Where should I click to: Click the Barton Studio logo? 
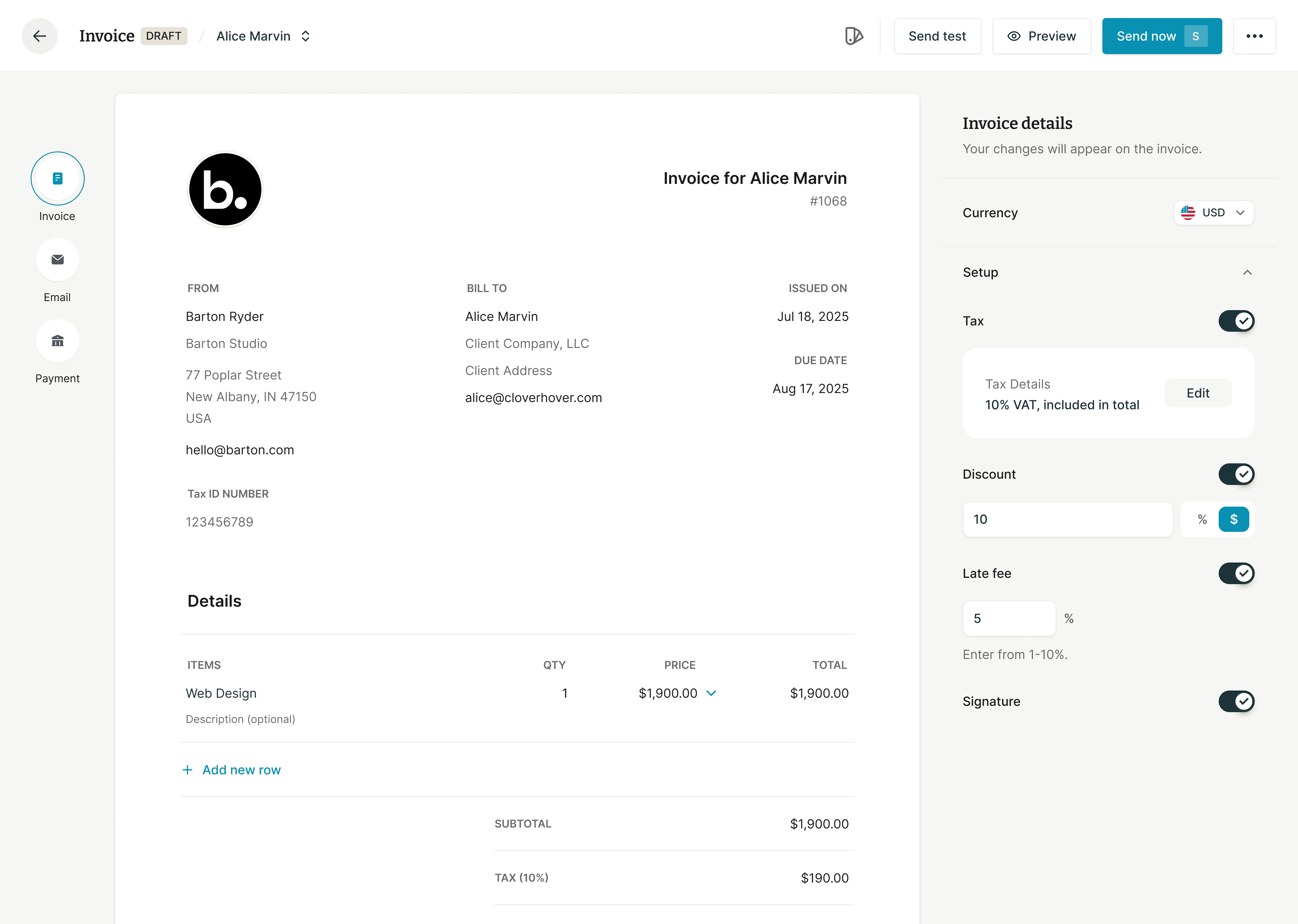coord(225,190)
